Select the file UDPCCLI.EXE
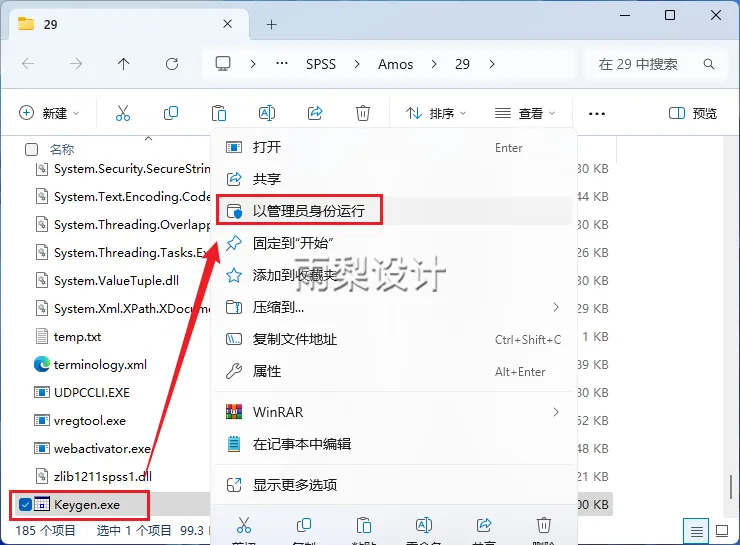740x545 pixels. (92, 392)
